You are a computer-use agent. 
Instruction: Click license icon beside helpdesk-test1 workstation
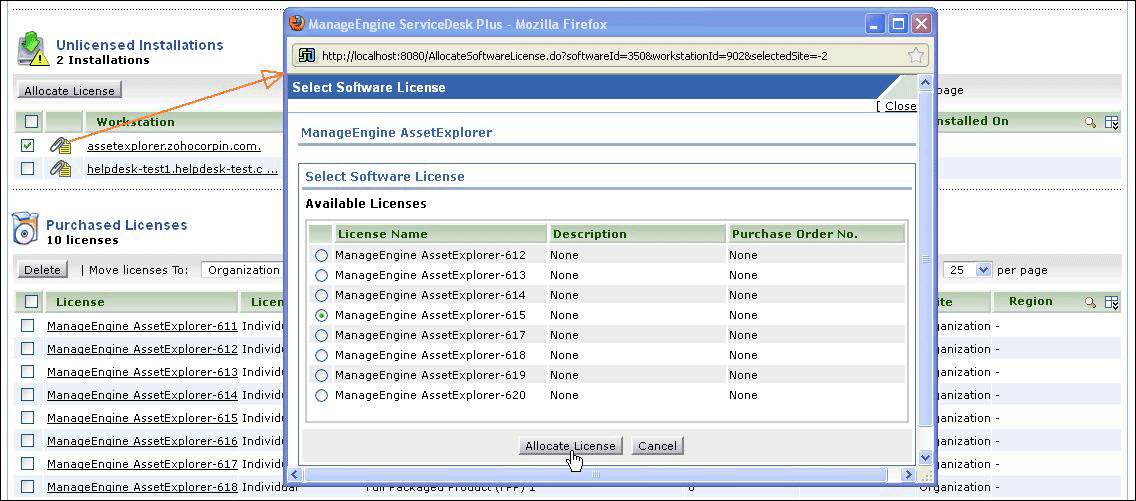tap(61, 169)
